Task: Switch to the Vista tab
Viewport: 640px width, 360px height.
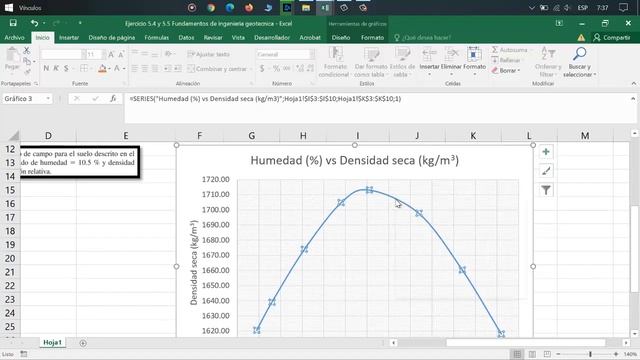Action: pyautogui.click(x=238, y=38)
